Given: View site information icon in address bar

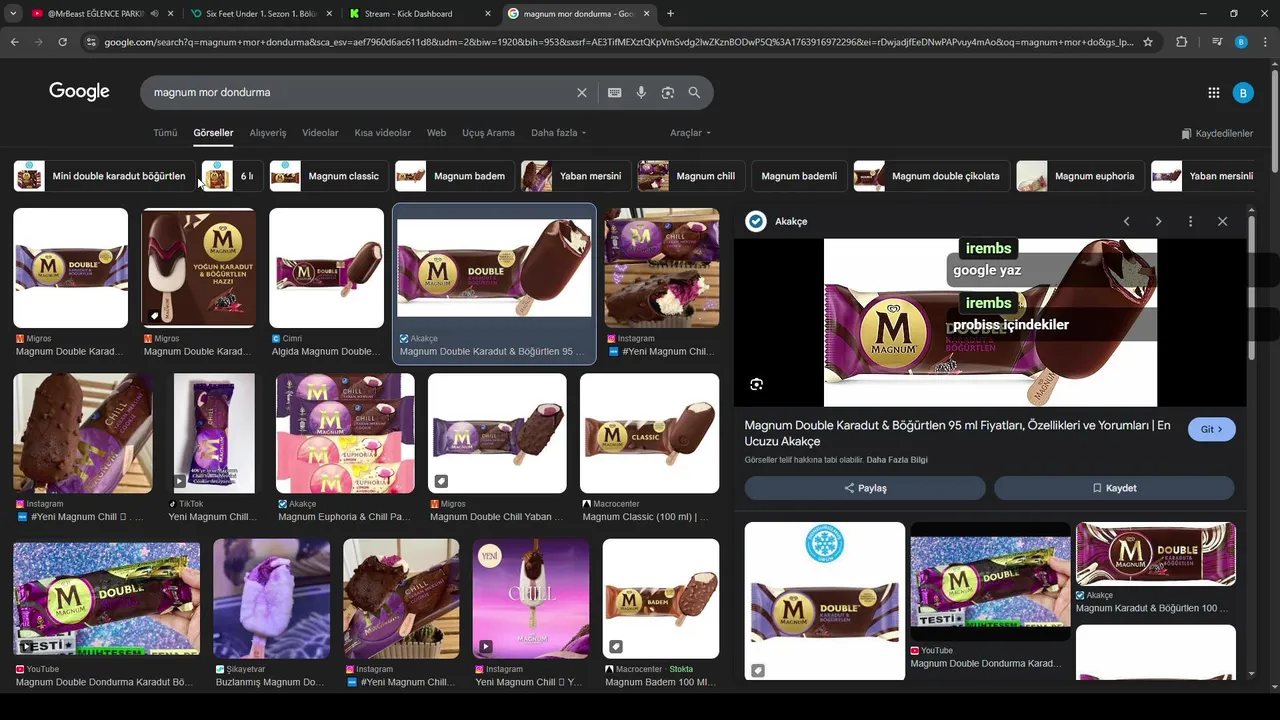Looking at the screenshot, I should (91, 42).
